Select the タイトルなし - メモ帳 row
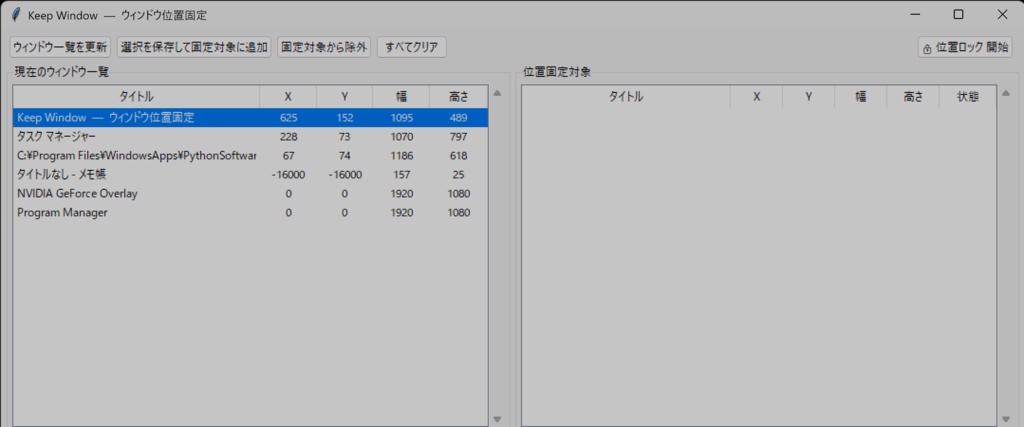The image size is (1024, 427). 251,175
